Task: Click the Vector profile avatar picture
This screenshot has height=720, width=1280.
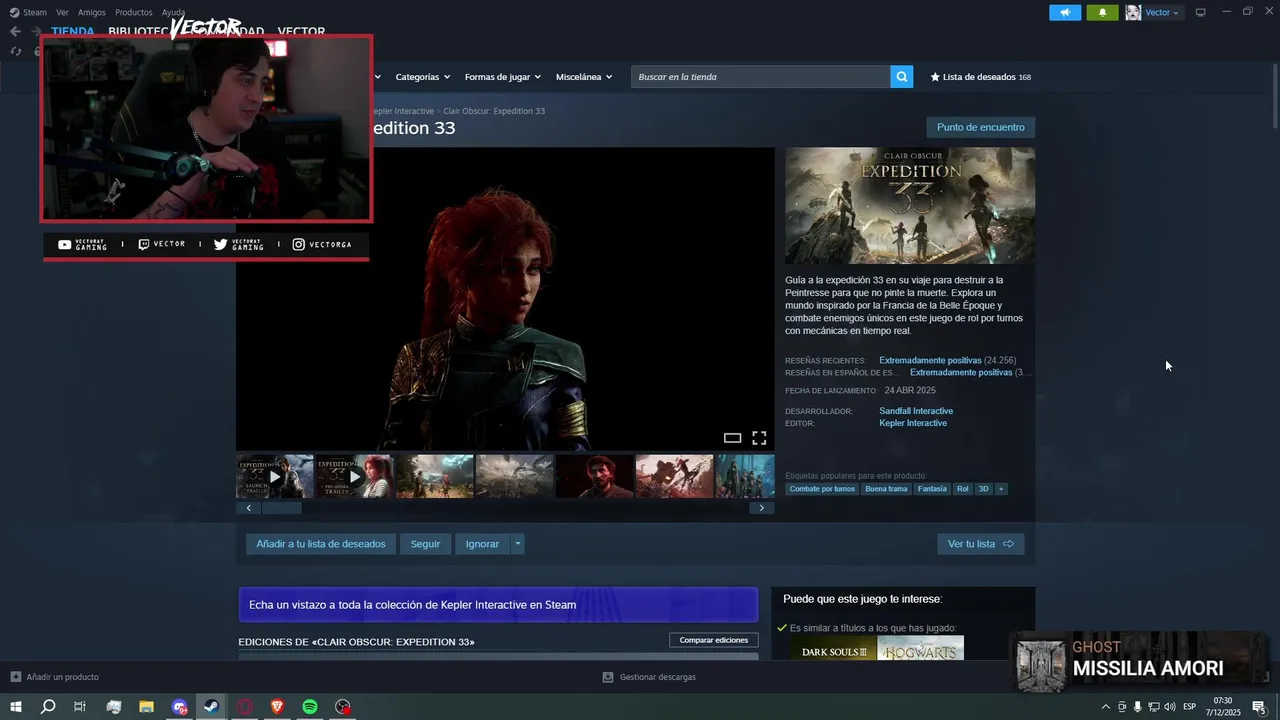Action: coord(1133,12)
